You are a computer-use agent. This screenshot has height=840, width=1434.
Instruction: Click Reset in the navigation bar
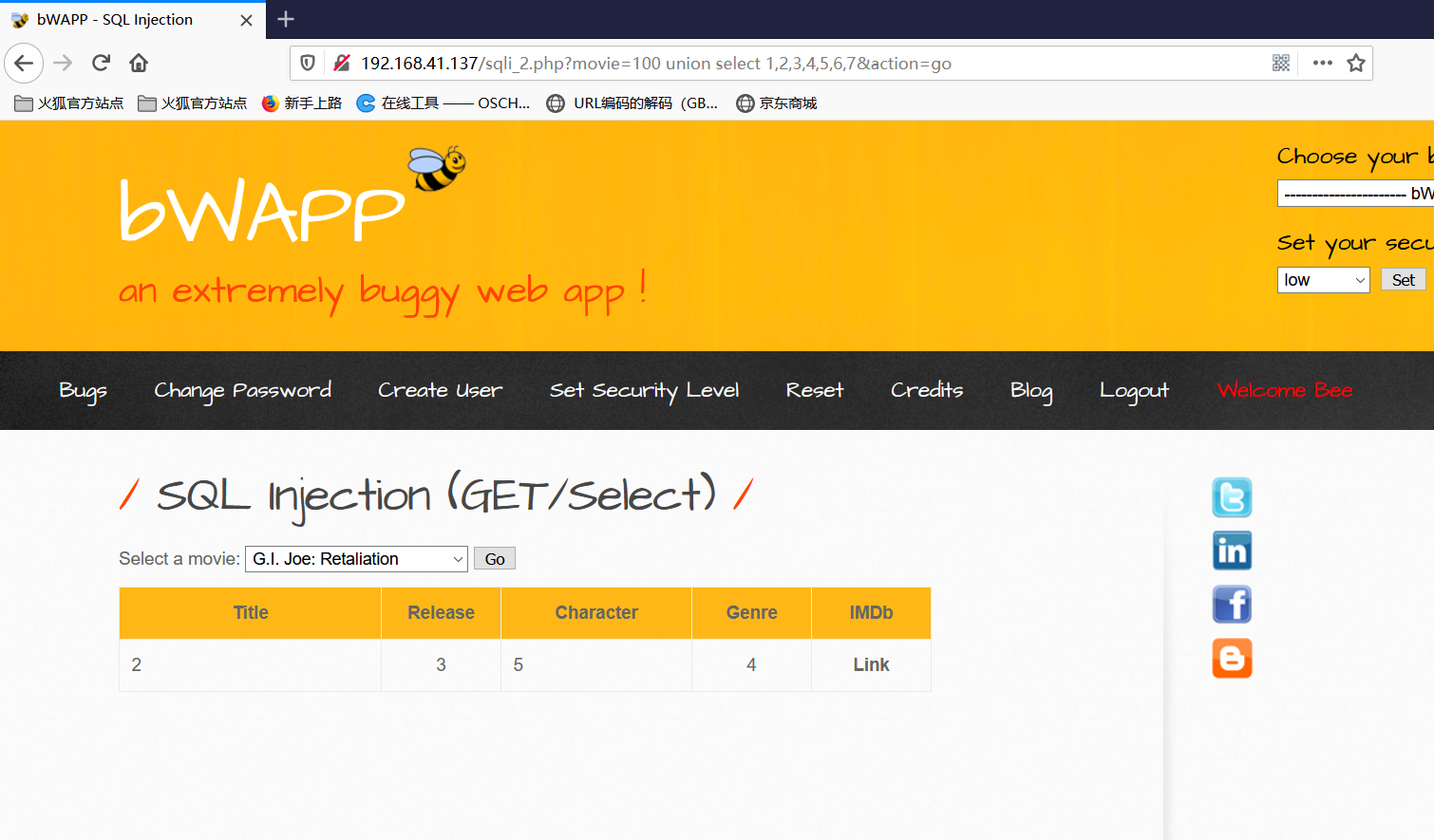[815, 390]
